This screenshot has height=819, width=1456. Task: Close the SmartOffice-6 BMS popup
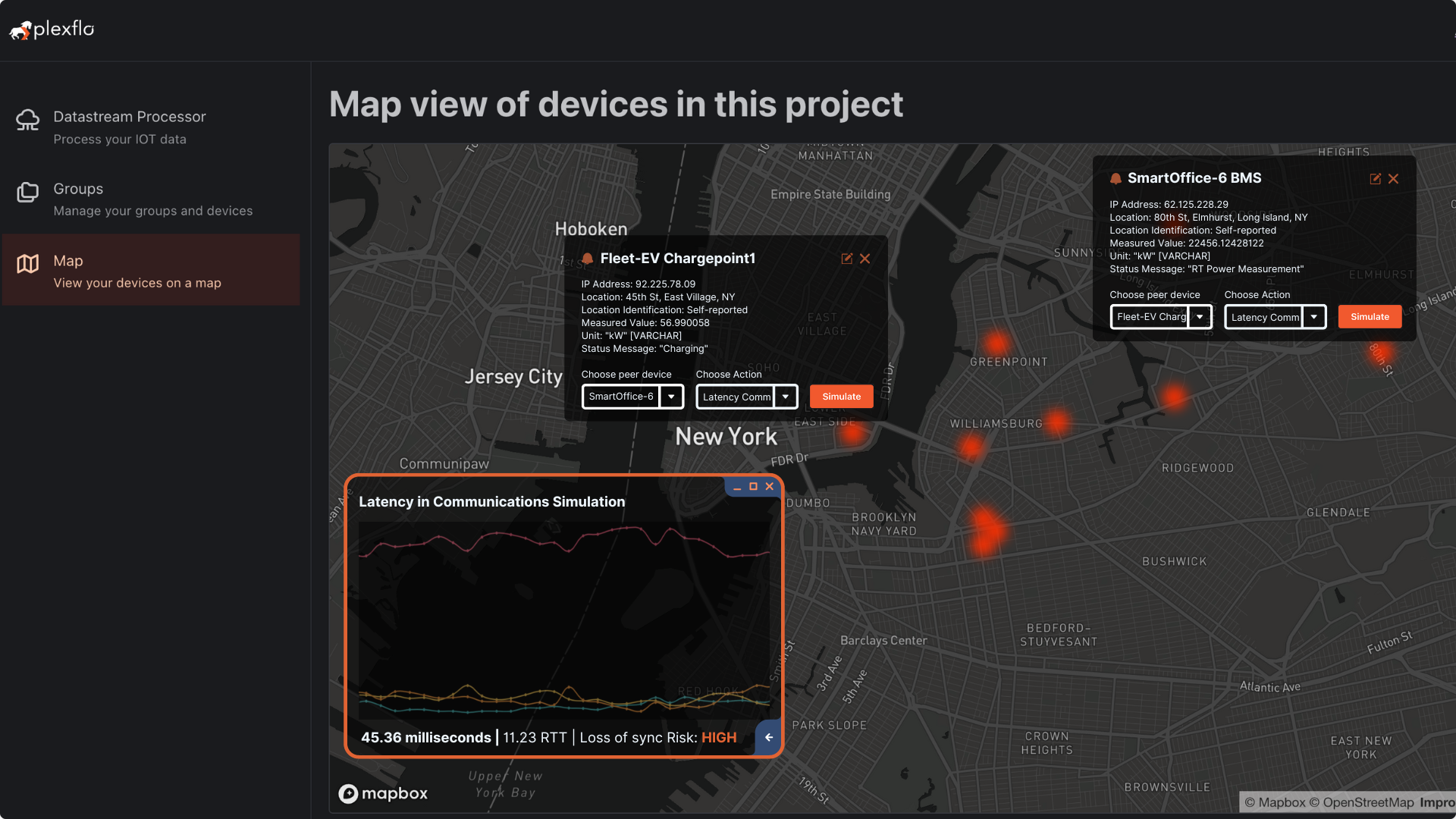(1393, 179)
